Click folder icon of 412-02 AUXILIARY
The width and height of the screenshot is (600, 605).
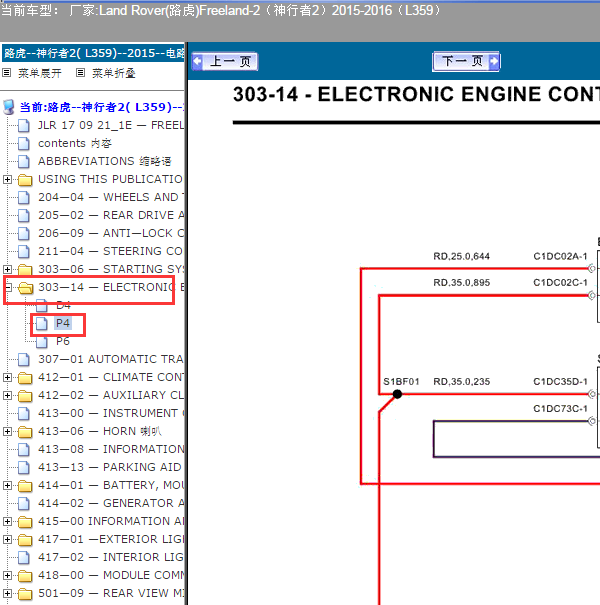[x=25, y=395]
